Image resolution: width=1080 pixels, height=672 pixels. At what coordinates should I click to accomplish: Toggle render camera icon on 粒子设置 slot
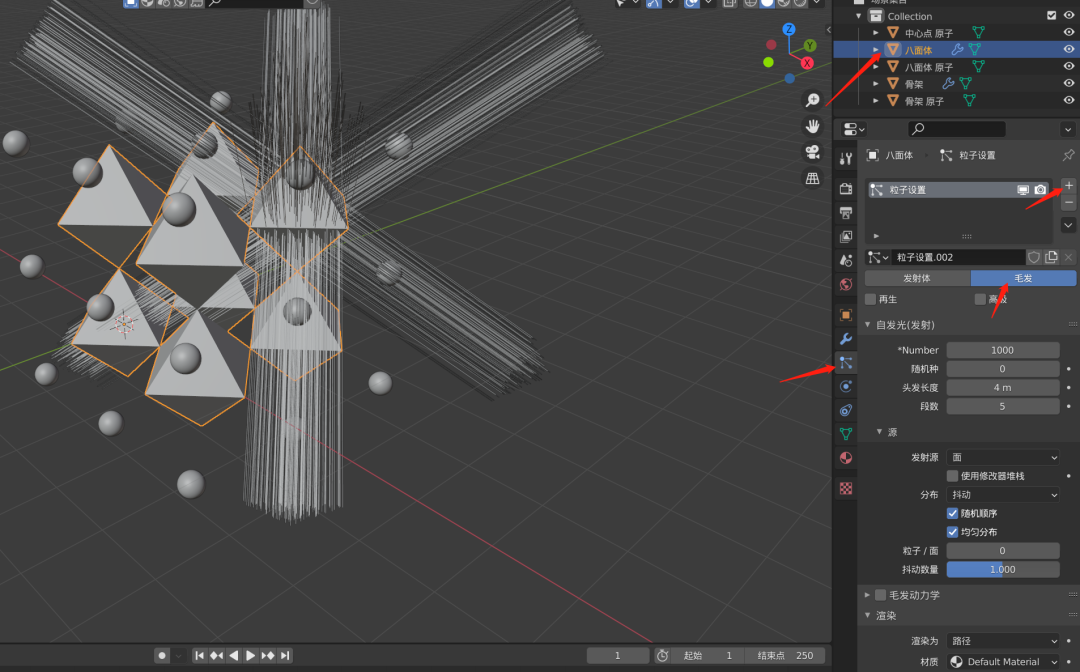pos(1040,189)
